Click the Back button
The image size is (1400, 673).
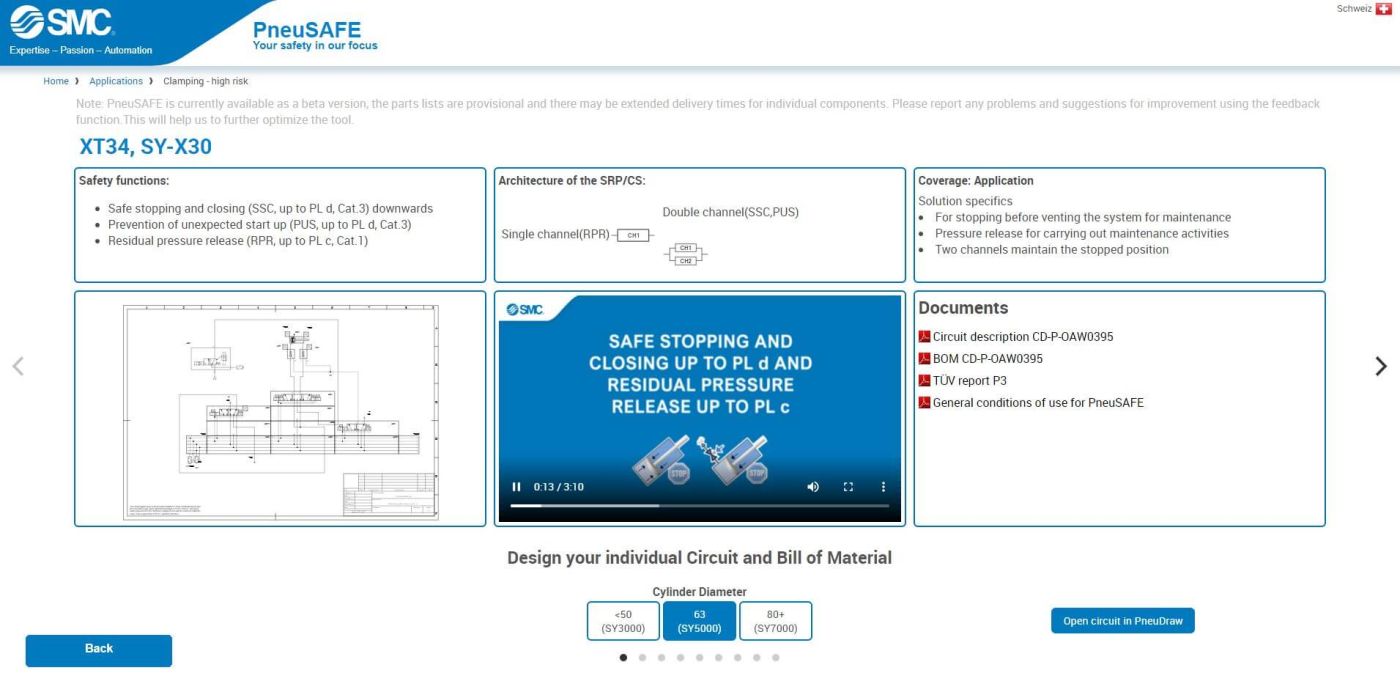(99, 650)
